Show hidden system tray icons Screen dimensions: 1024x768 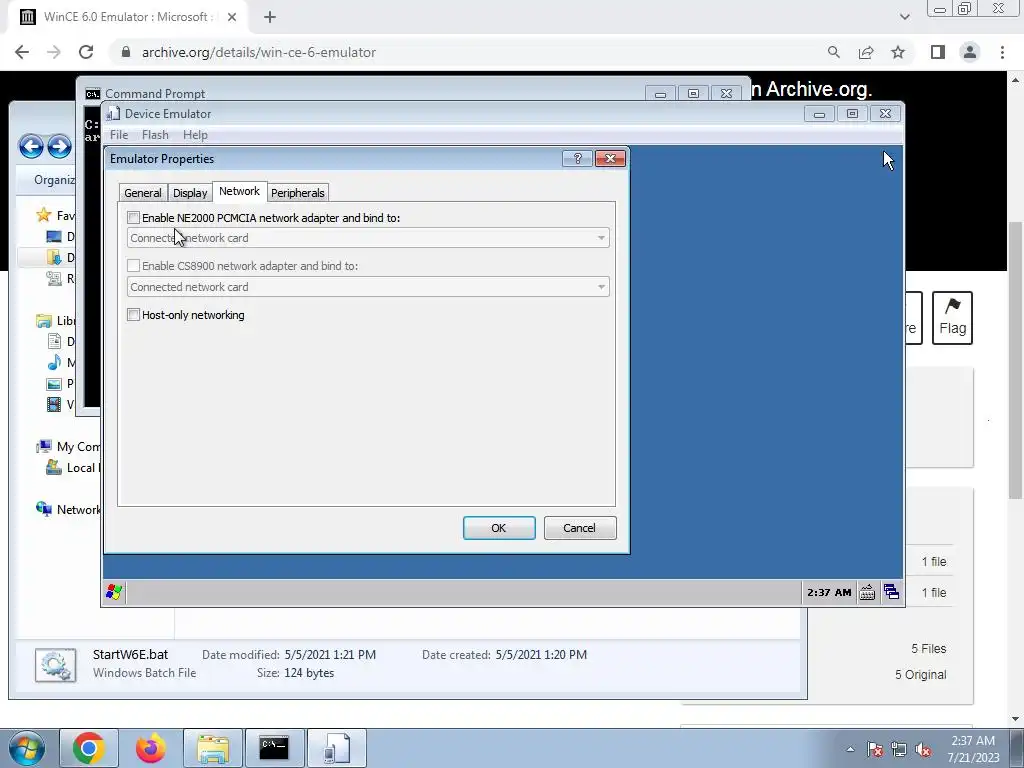click(850, 749)
